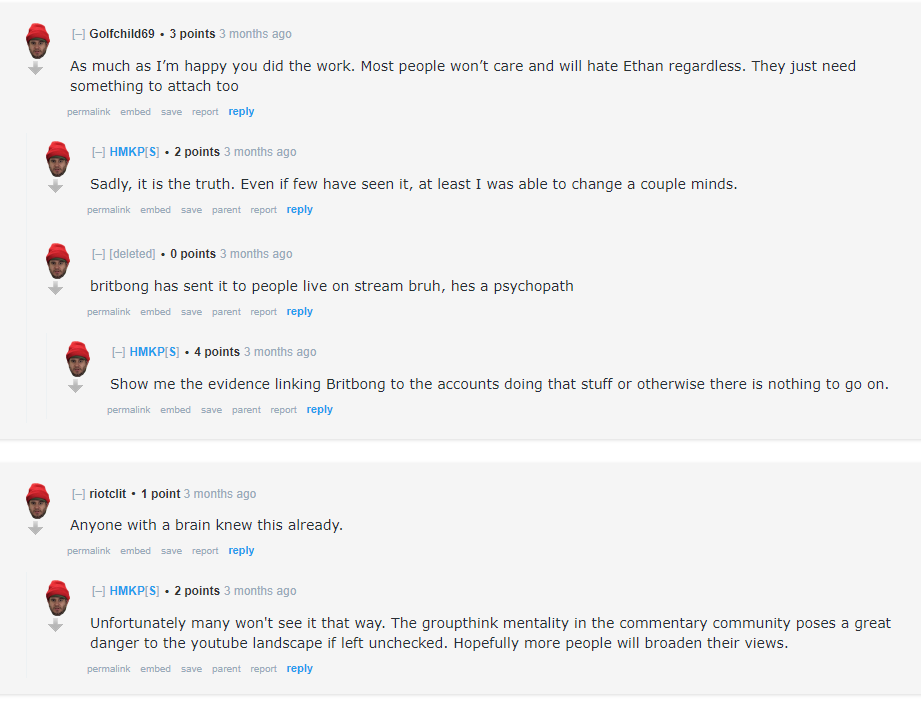Reply to HMKP's 'Show me the evidence' comment
921x703 pixels.
tap(320, 410)
